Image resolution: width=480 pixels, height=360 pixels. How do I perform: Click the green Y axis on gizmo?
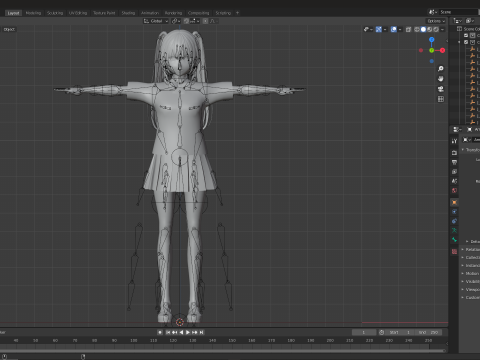click(432, 50)
